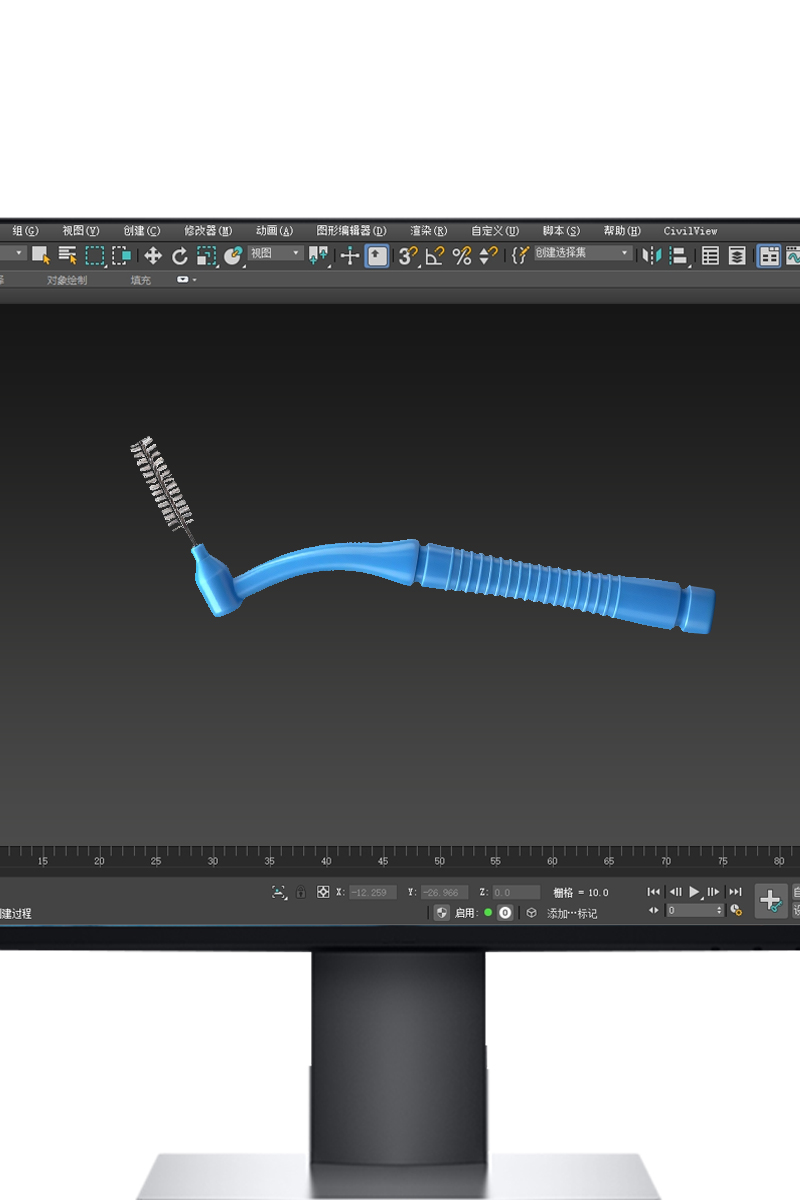This screenshot has height=1200, width=800.
Task: Click frame 50 on the timeline
Action: [x=439, y=858]
